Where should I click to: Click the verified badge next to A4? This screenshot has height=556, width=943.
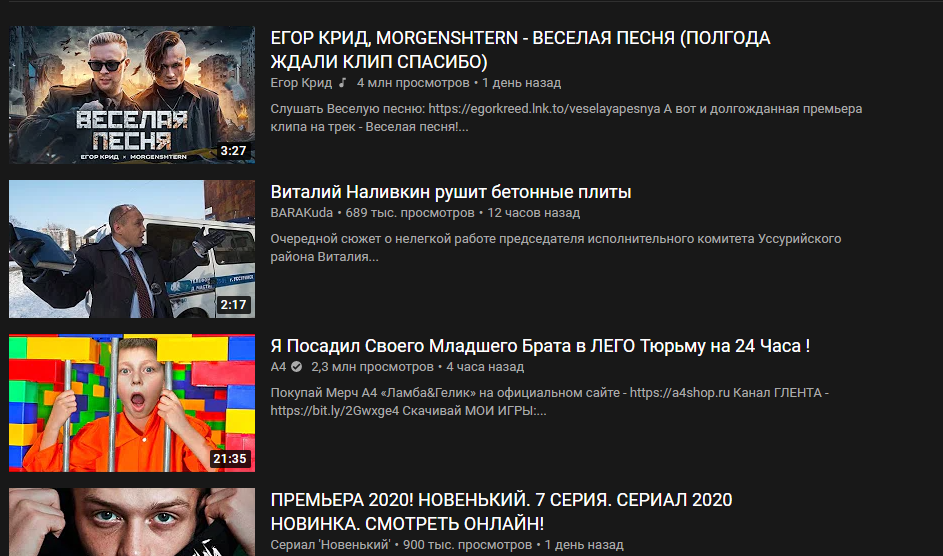pyautogui.click(x=296, y=367)
